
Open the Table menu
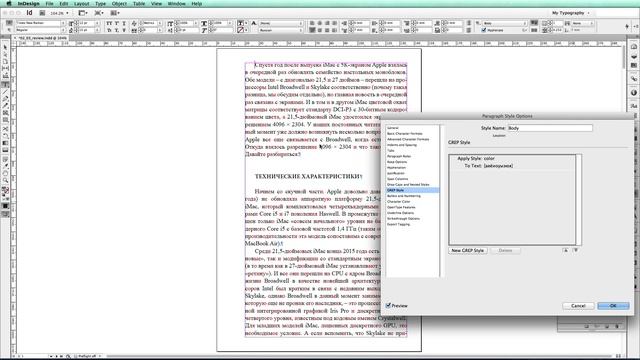pyautogui.click(x=139, y=4)
